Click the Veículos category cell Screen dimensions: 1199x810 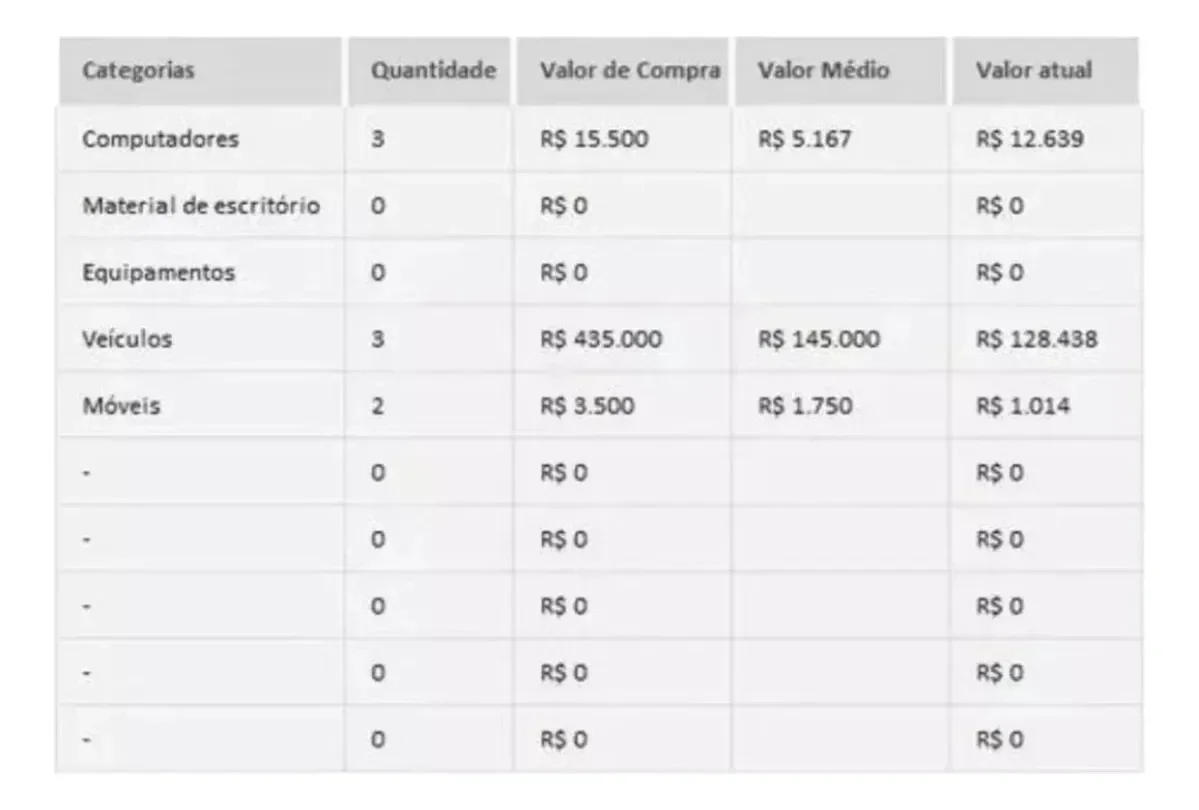click(x=200, y=339)
